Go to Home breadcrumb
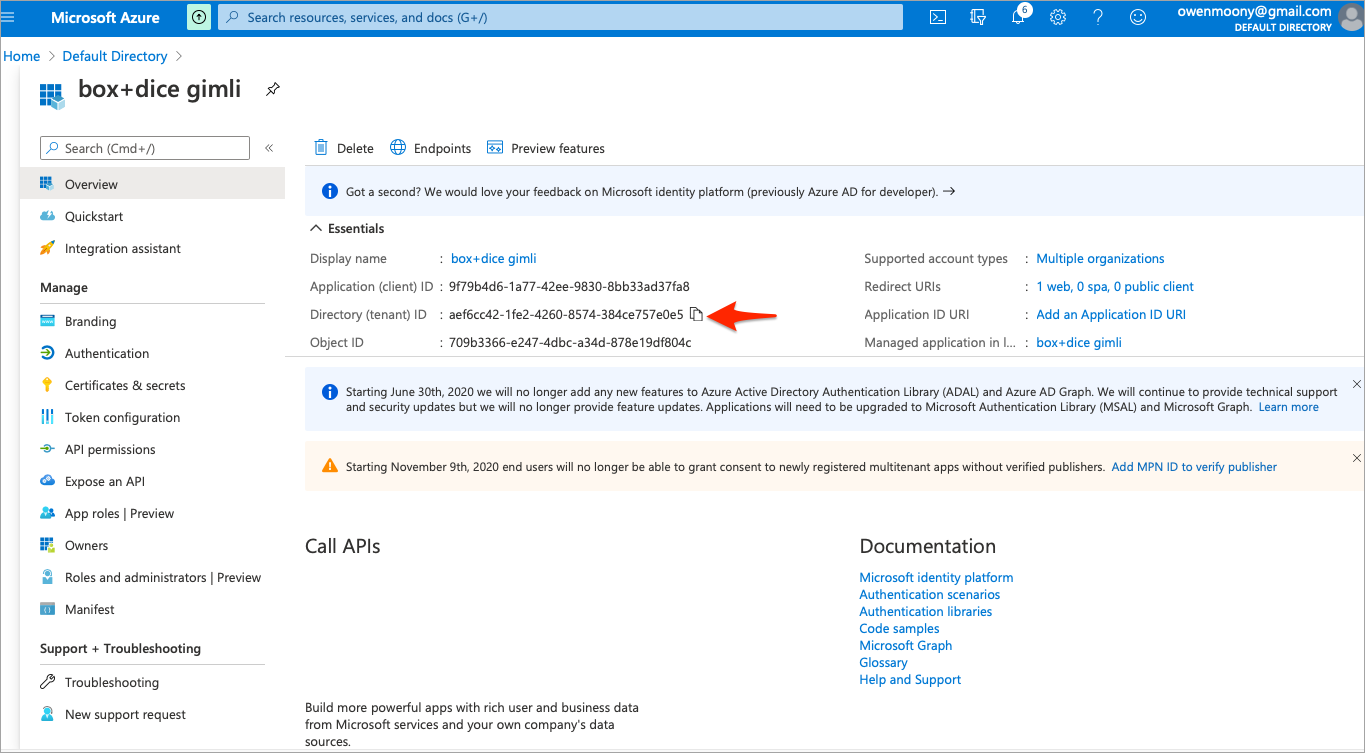The width and height of the screenshot is (1365, 753). [22, 56]
